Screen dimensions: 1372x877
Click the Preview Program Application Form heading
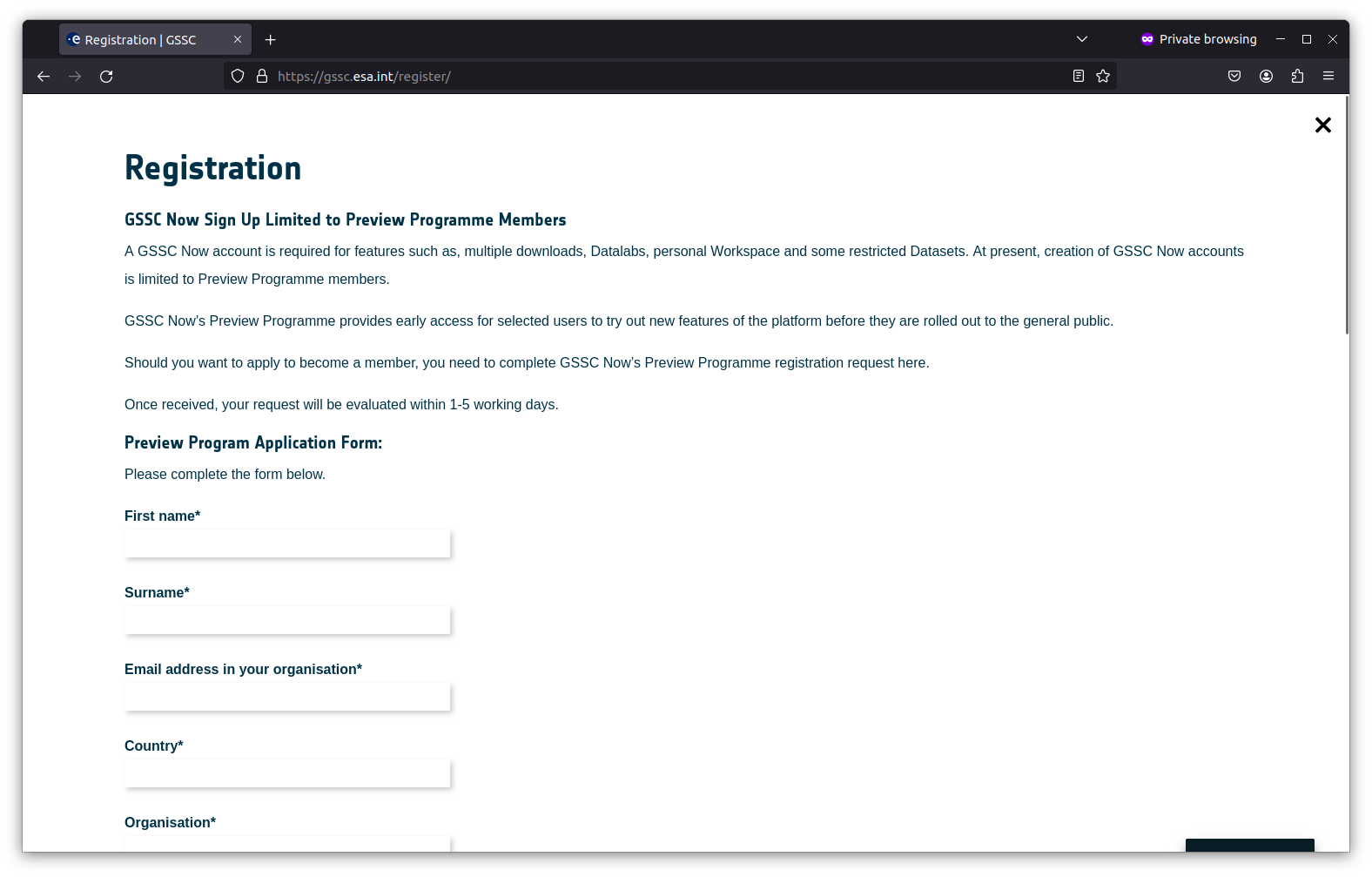(253, 442)
